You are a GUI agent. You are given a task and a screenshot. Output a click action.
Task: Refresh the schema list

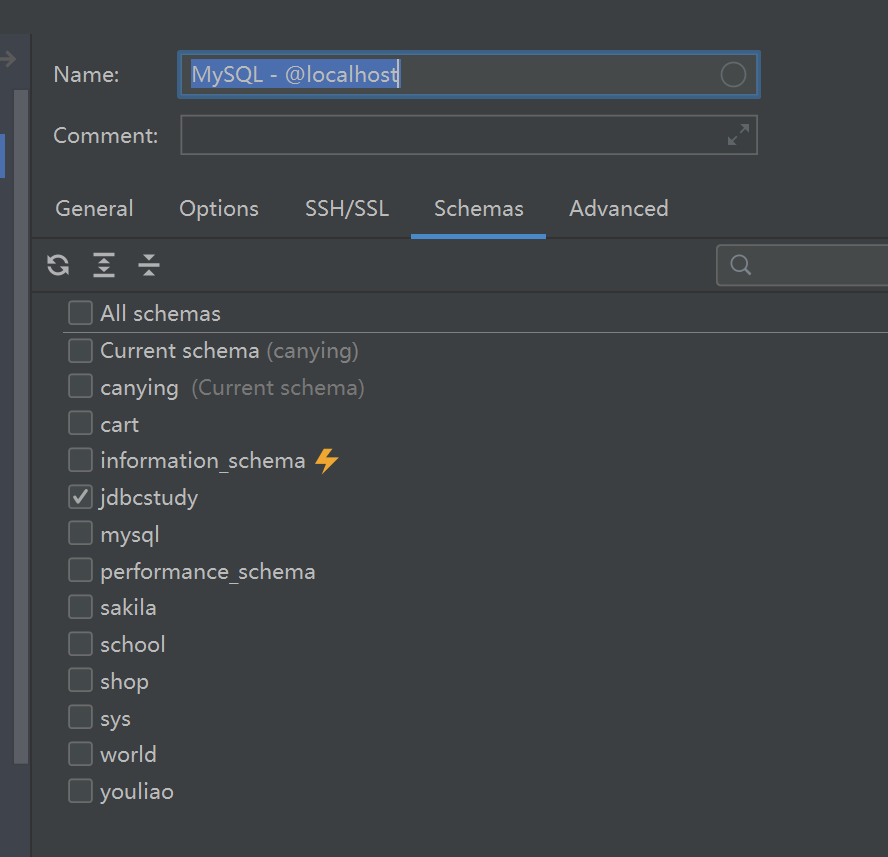coord(58,265)
